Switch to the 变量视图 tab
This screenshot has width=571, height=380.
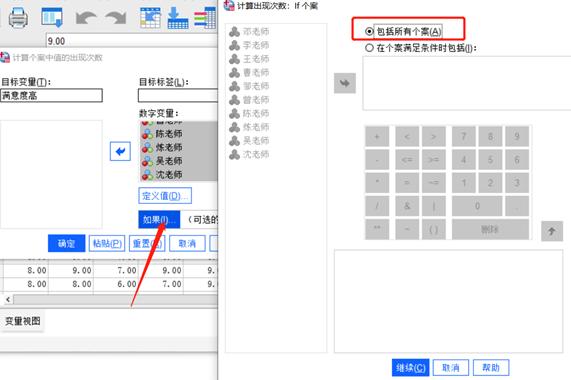23,321
